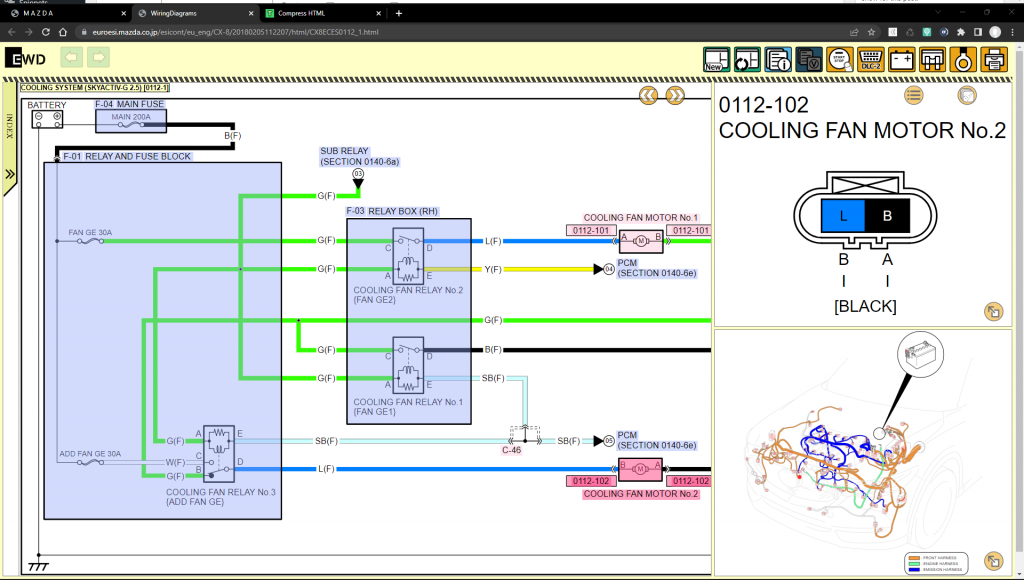Expand the INDEX side panel
The height and width of the screenshot is (580, 1024).
10,174
